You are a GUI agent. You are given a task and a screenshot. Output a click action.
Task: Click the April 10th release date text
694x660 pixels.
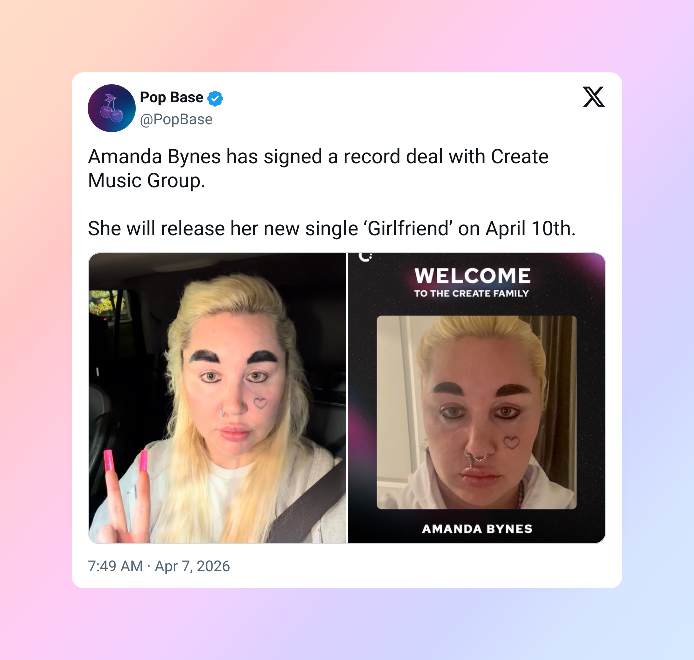(530, 229)
